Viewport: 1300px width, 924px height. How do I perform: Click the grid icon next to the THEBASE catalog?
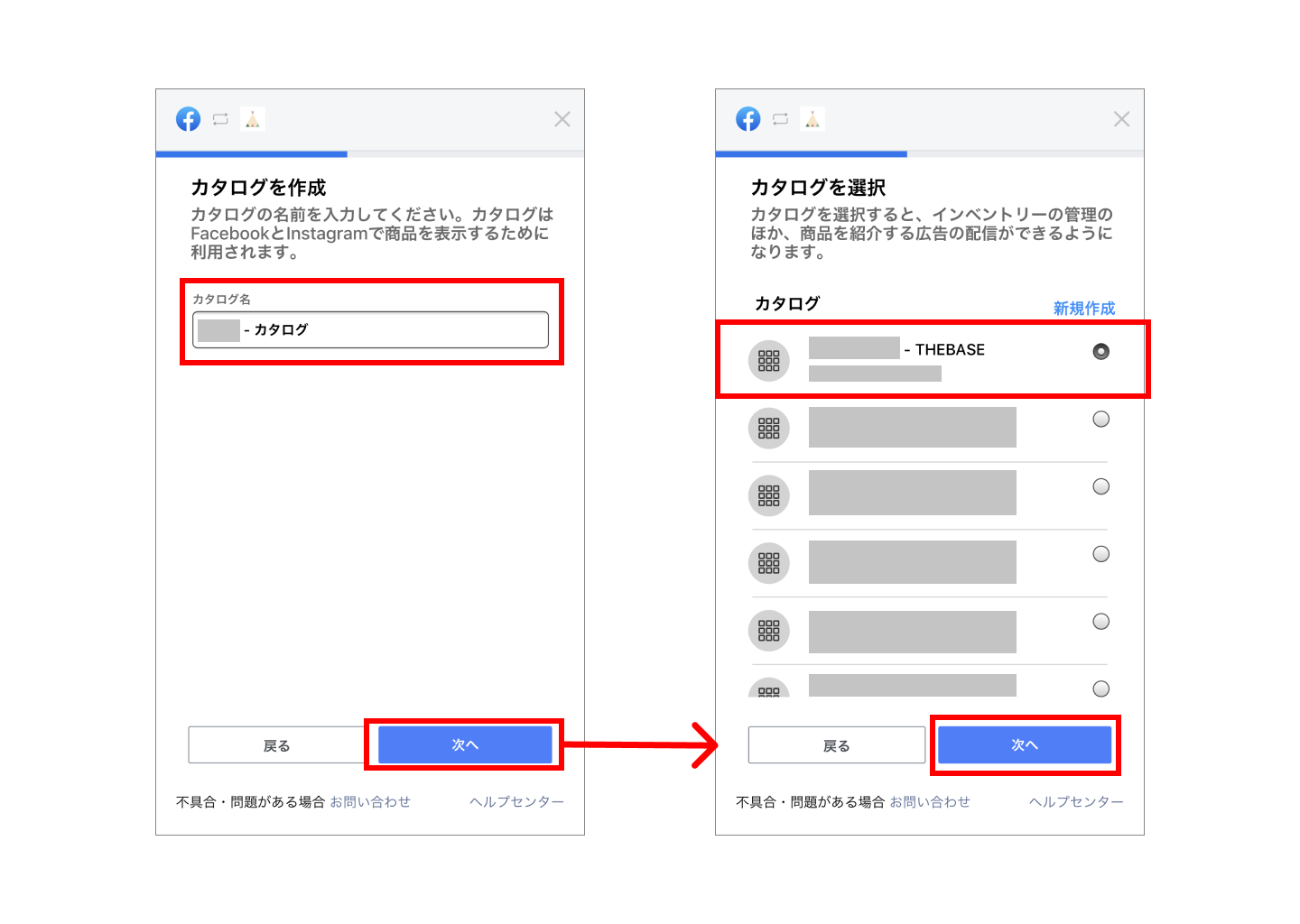tap(768, 359)
